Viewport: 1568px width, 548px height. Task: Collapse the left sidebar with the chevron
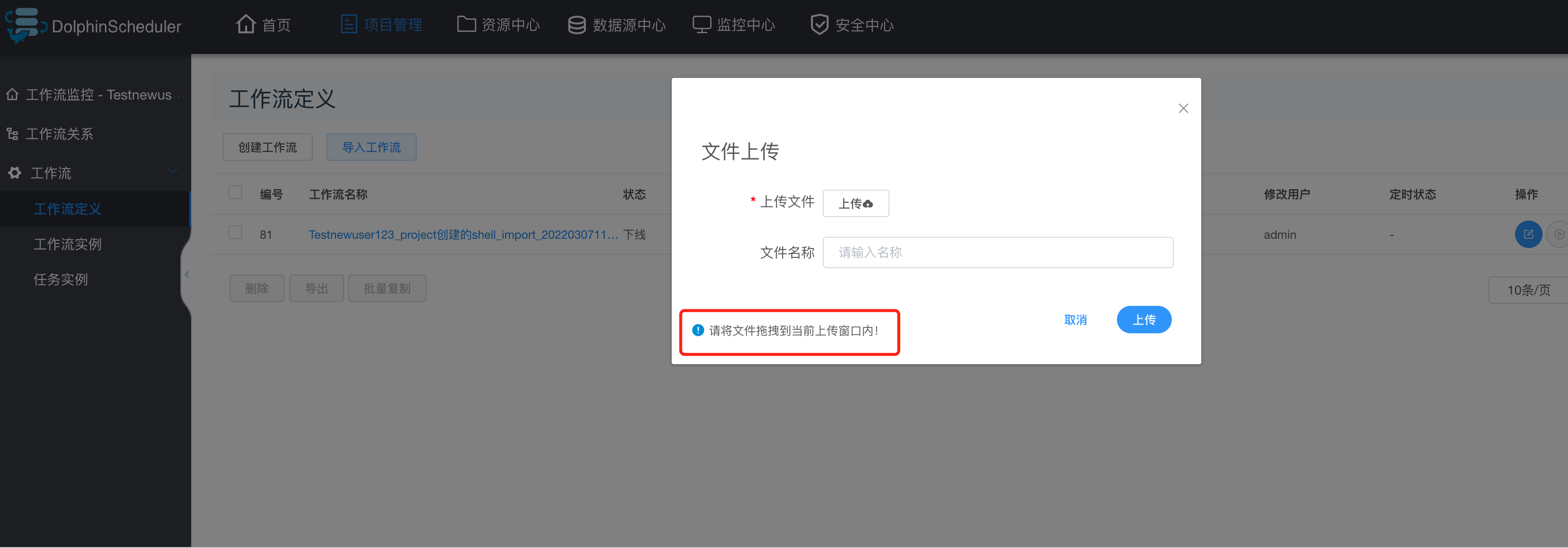(187, 274)
